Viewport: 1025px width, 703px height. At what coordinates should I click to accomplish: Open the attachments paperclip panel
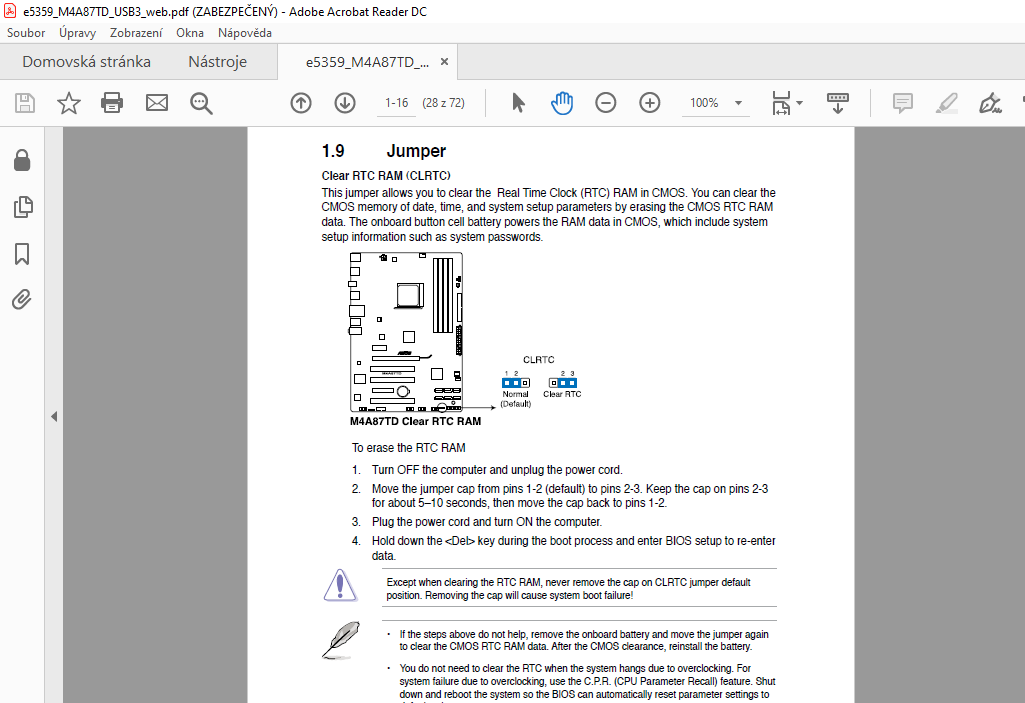point(22,300)
